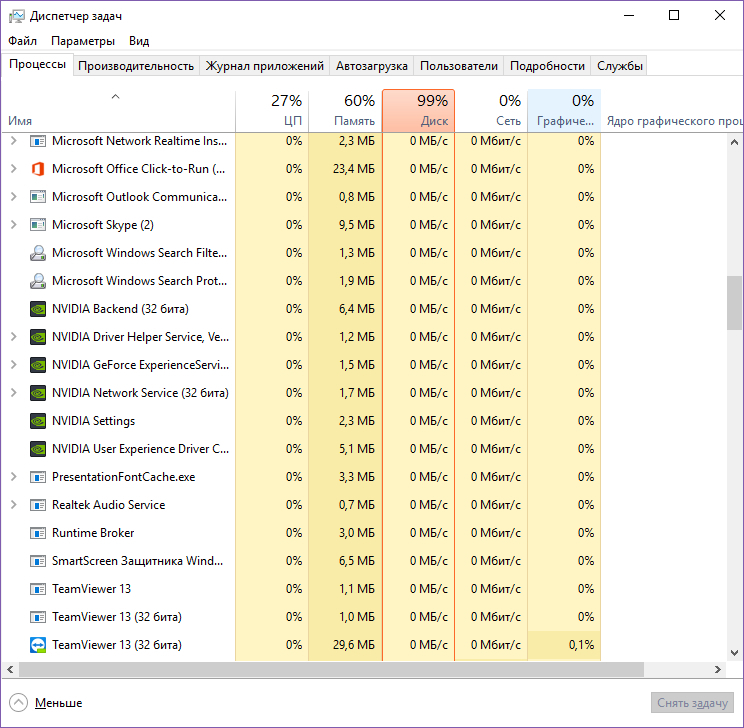Click the Microsoft Office Click-to-Run icon

pos(39,169)
